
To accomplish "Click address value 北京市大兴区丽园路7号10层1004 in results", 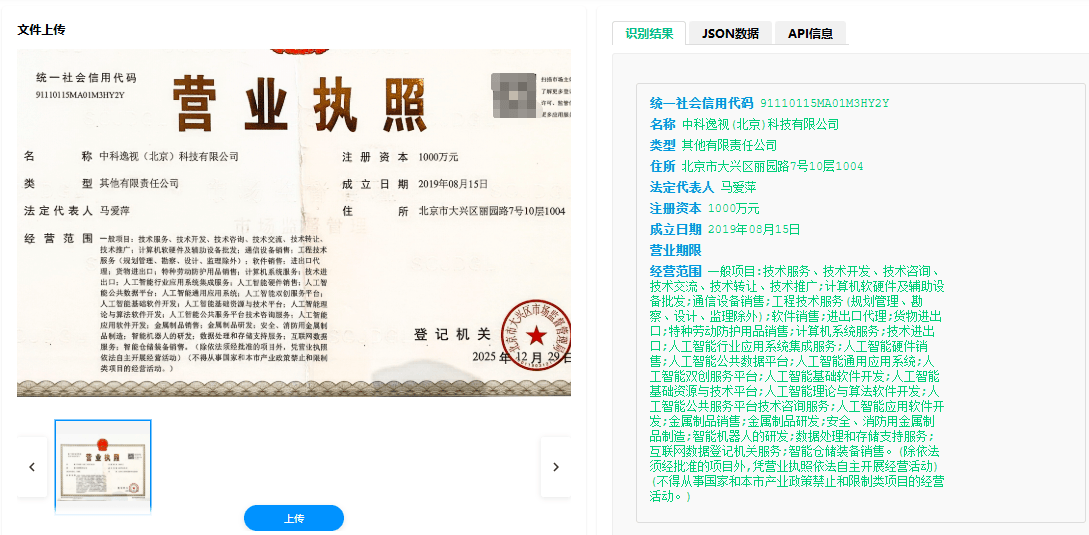I will [x=772, y=166].
